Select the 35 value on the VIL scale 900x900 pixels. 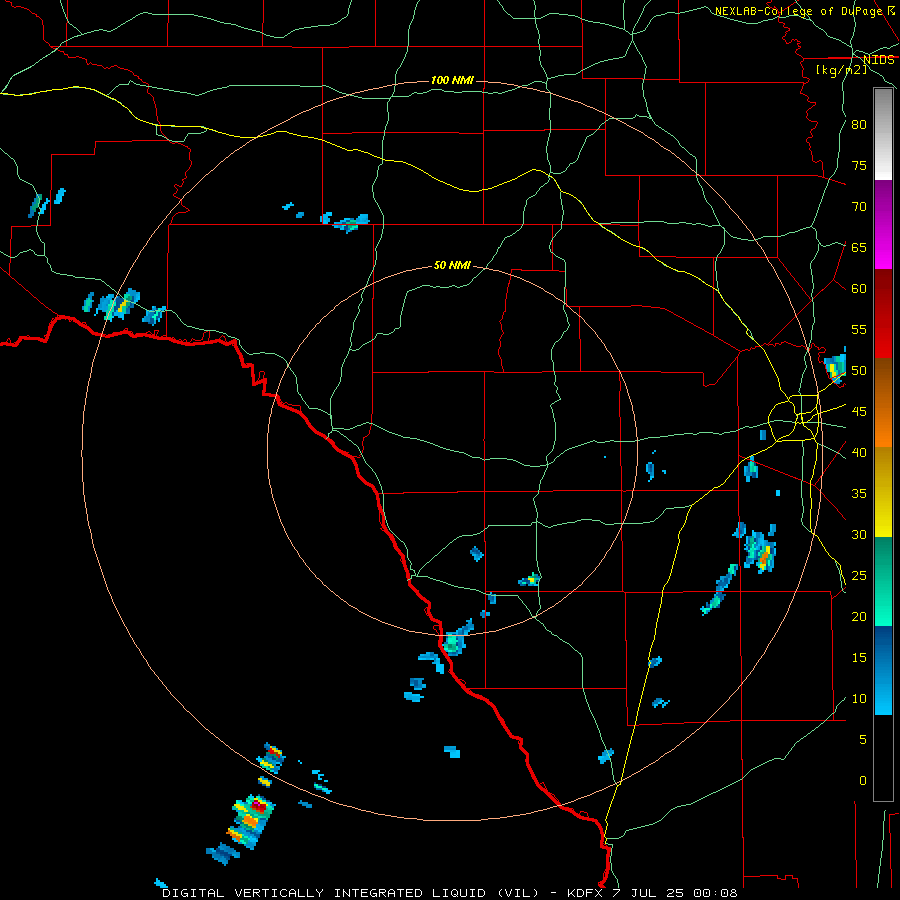click(859, 494)
